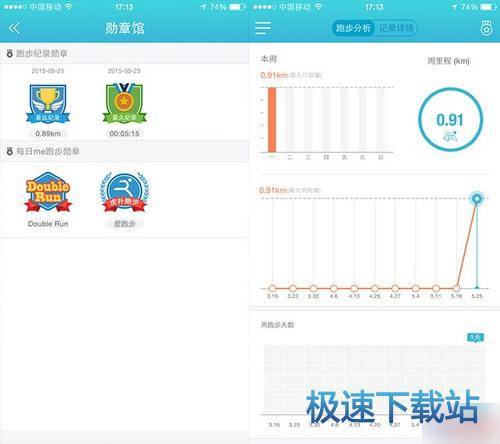Tap the battery indicator in right status bar
Screen dimensions: 500x444
click(x=488, y=7)
